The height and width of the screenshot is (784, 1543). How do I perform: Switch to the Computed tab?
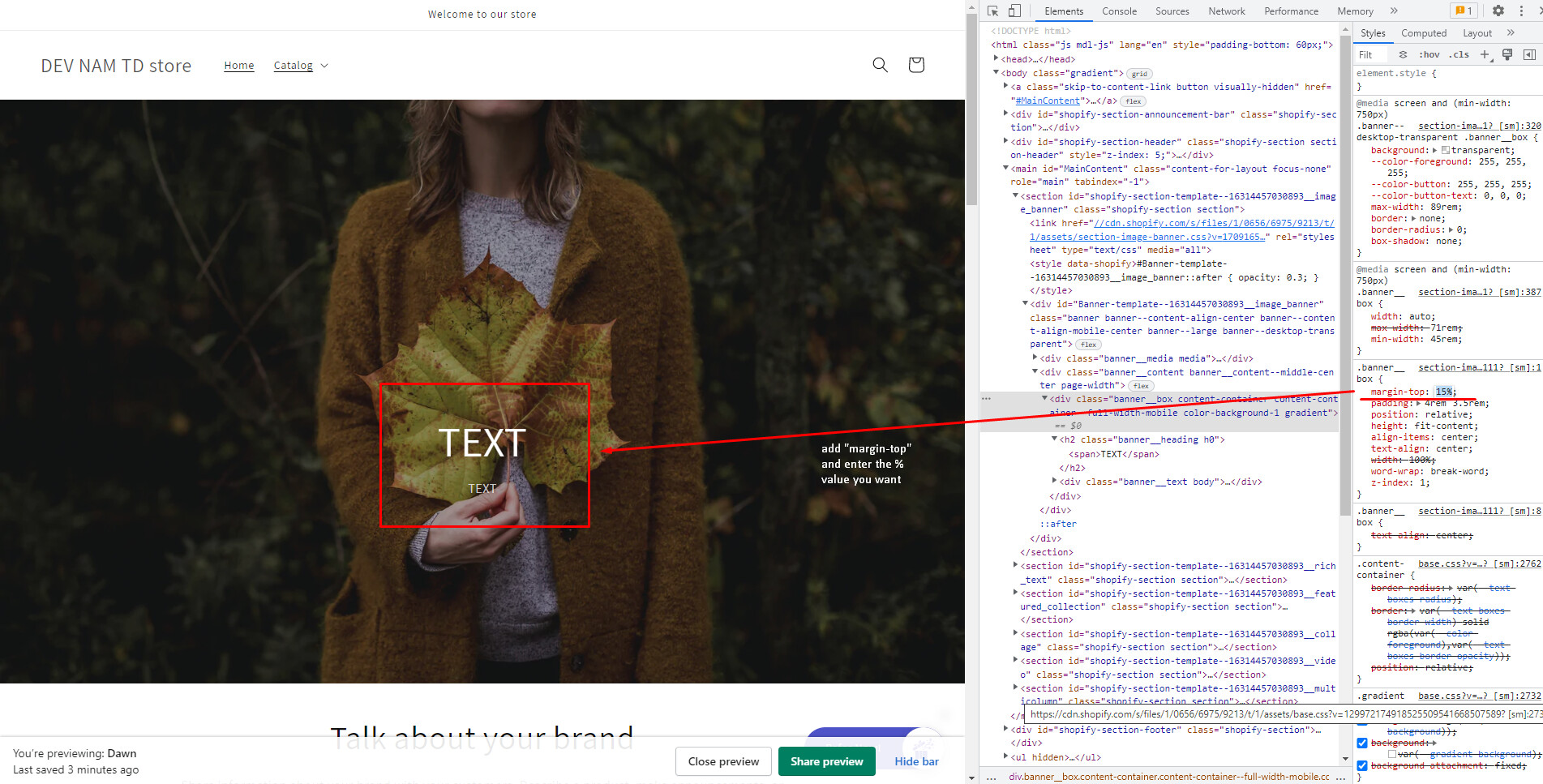(x=1424, y=33)
